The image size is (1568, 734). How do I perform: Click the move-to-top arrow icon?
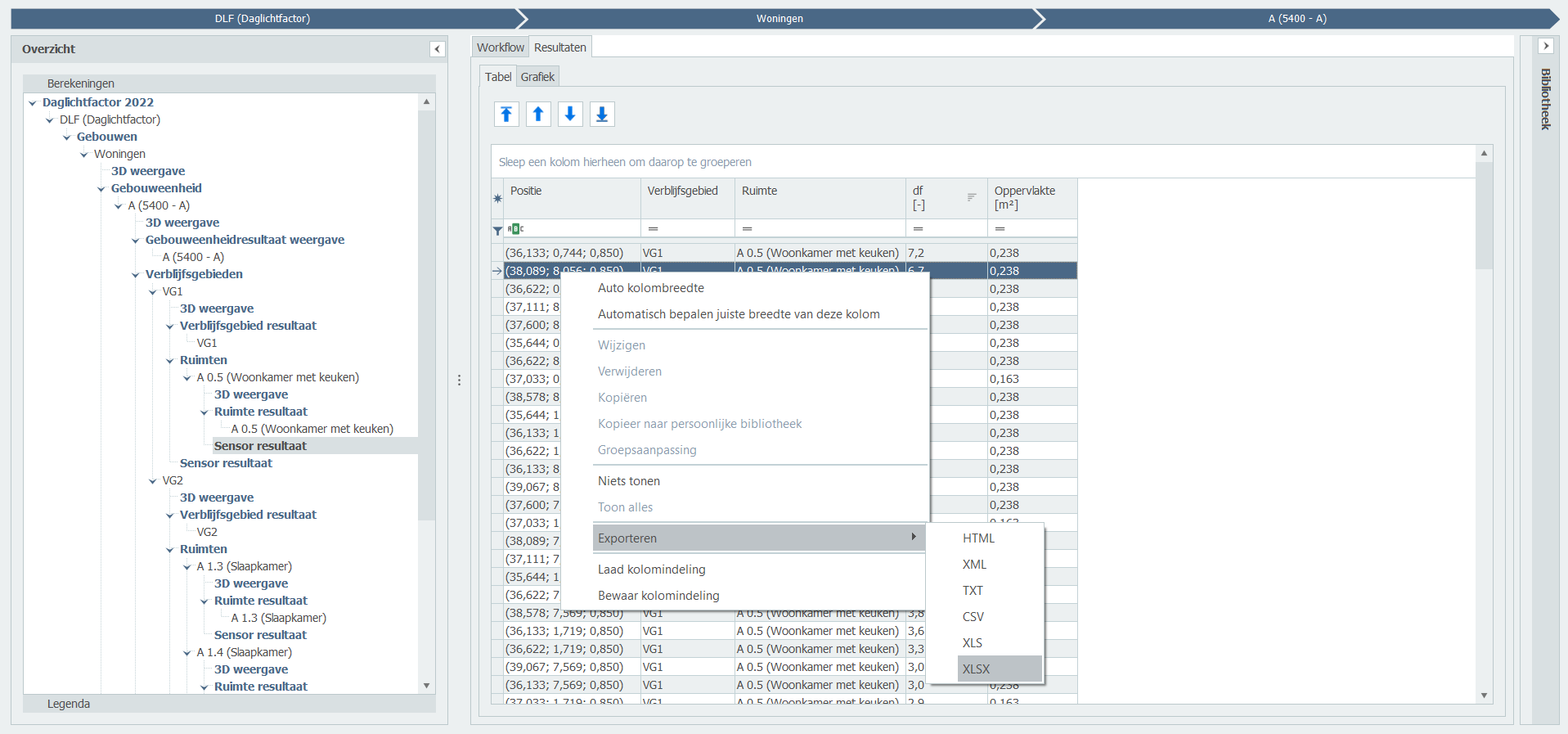(x=506, y=115)
